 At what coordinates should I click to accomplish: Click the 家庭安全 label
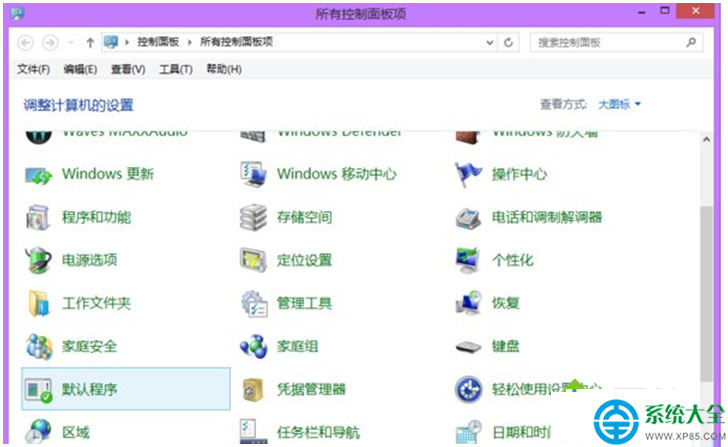click(90, 346)
